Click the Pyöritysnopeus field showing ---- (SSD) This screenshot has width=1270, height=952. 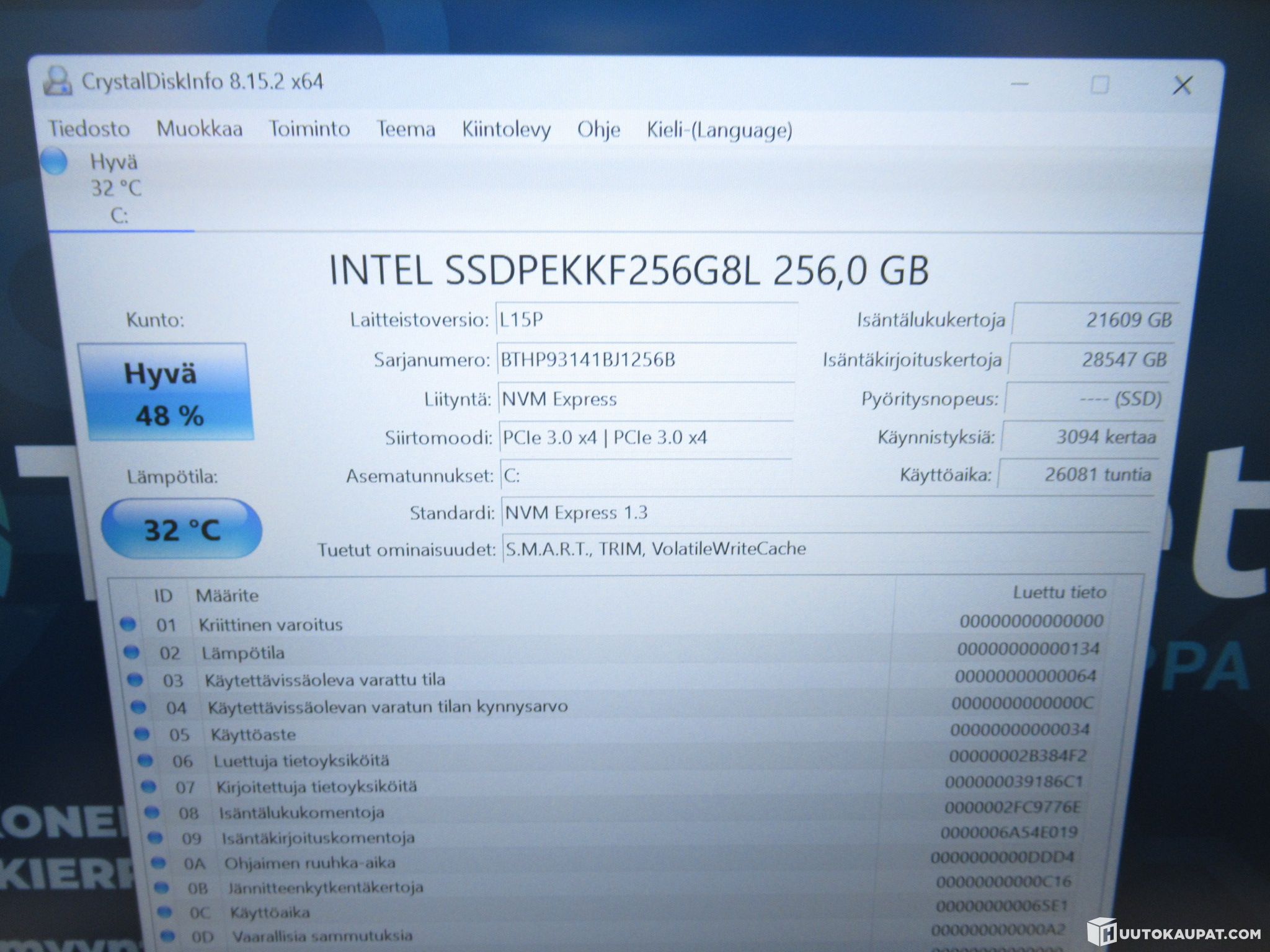[x=1086, y=399]
